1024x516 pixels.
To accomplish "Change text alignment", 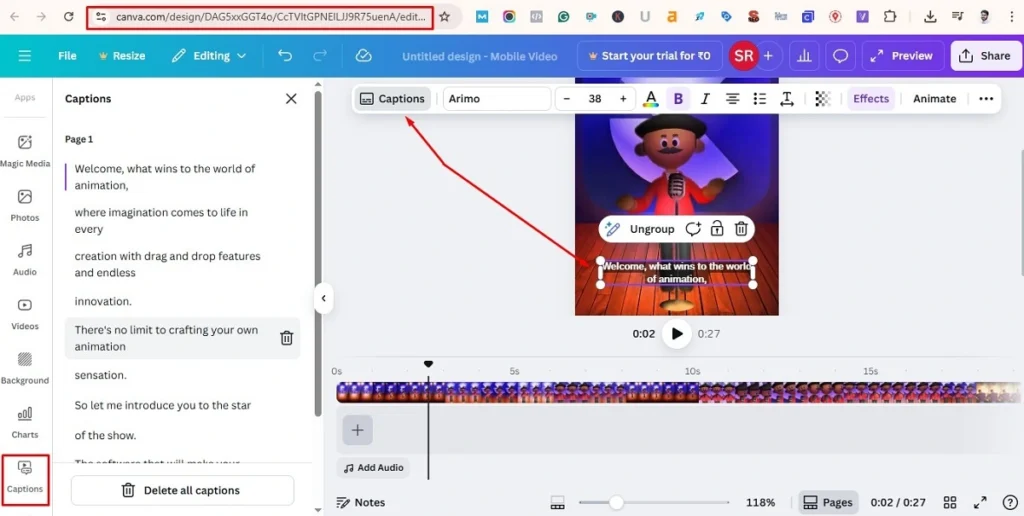I will point(732,99).
